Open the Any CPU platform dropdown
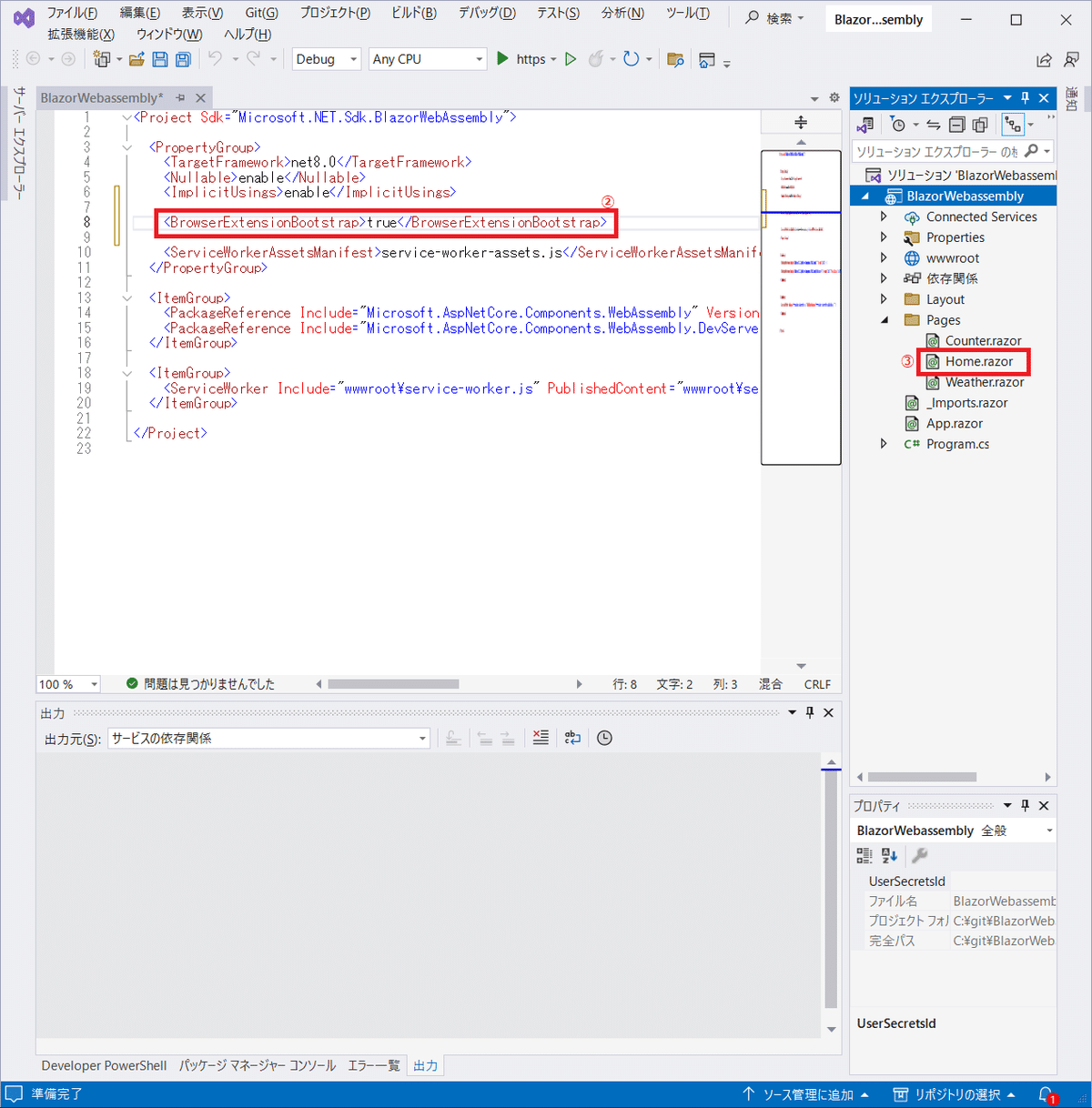 428,59
